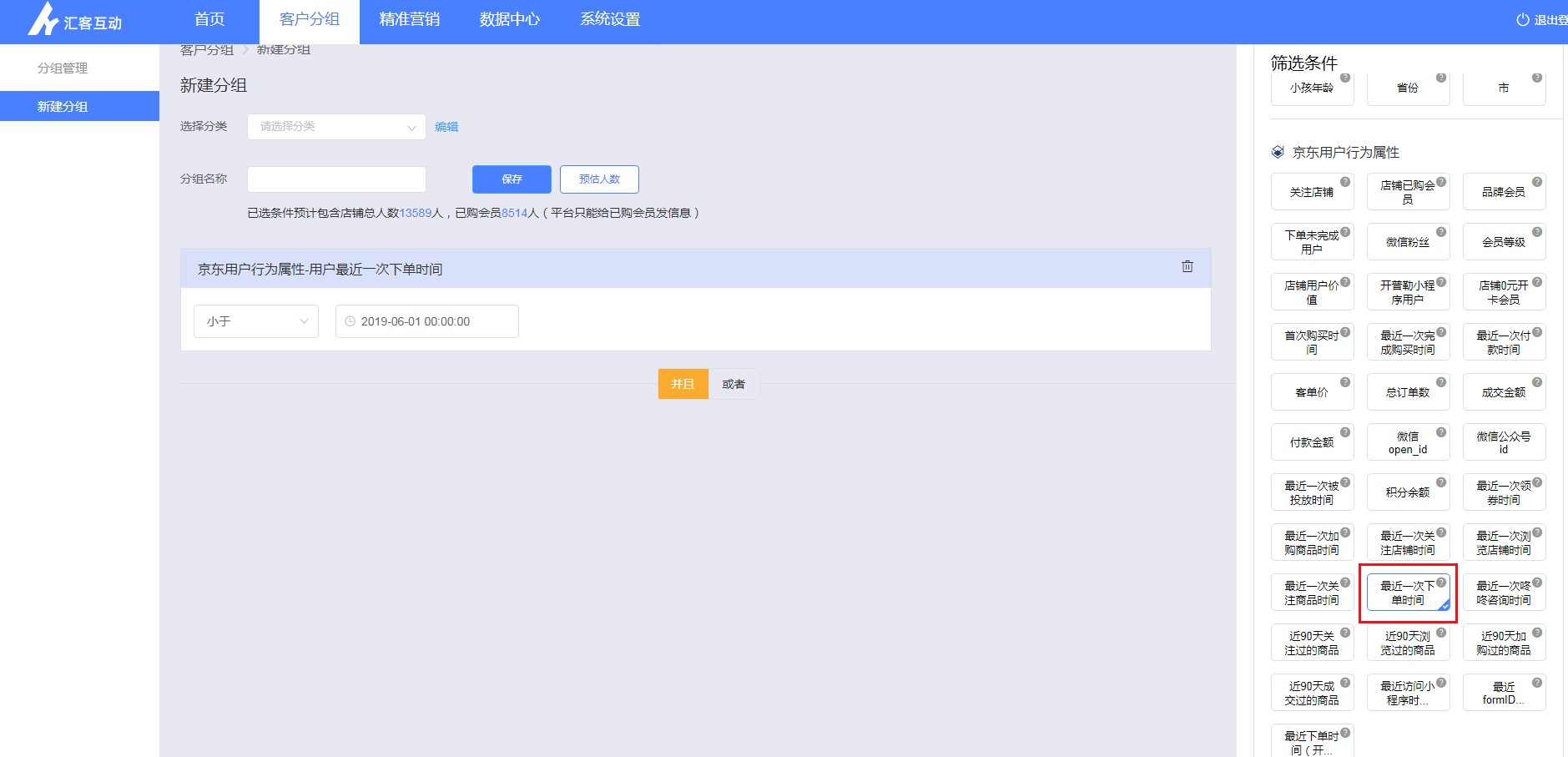Viewport: 1568px width, 757px height.
Task: Add the 近90天加购过的商品 condition
Action: point(1504,643)
